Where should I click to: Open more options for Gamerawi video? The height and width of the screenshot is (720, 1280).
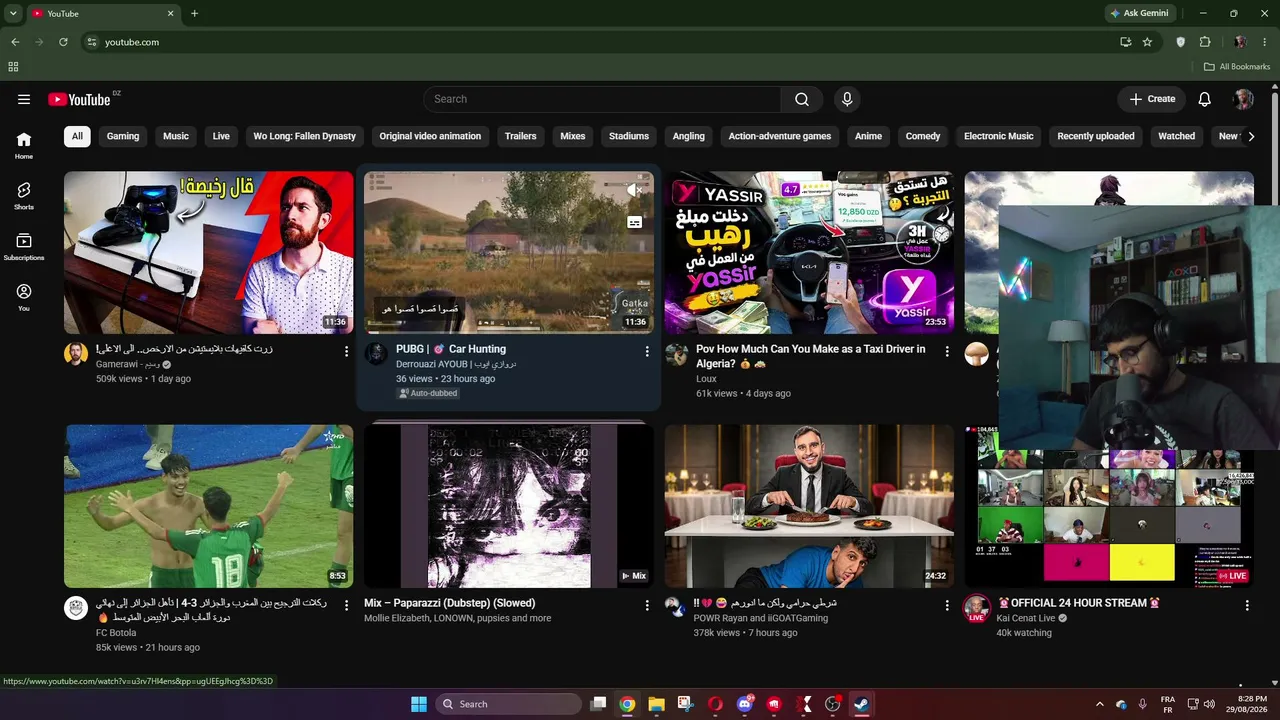(347, 351)
